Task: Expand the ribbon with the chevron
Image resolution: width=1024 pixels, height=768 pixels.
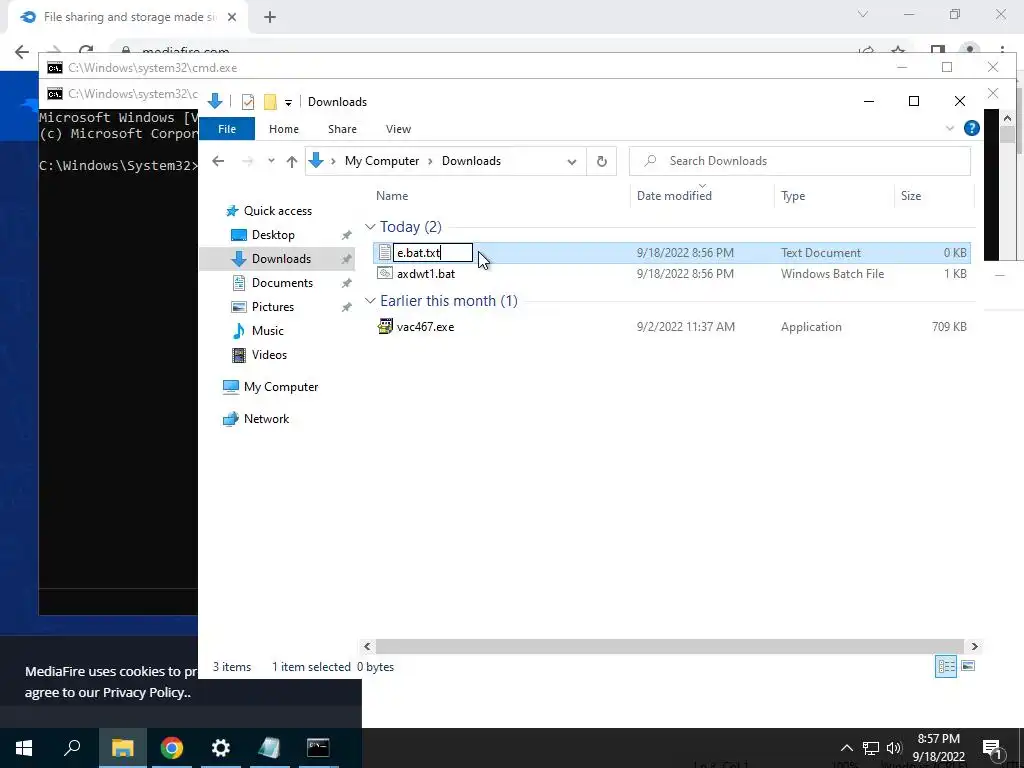Action: tap(950, 129)
